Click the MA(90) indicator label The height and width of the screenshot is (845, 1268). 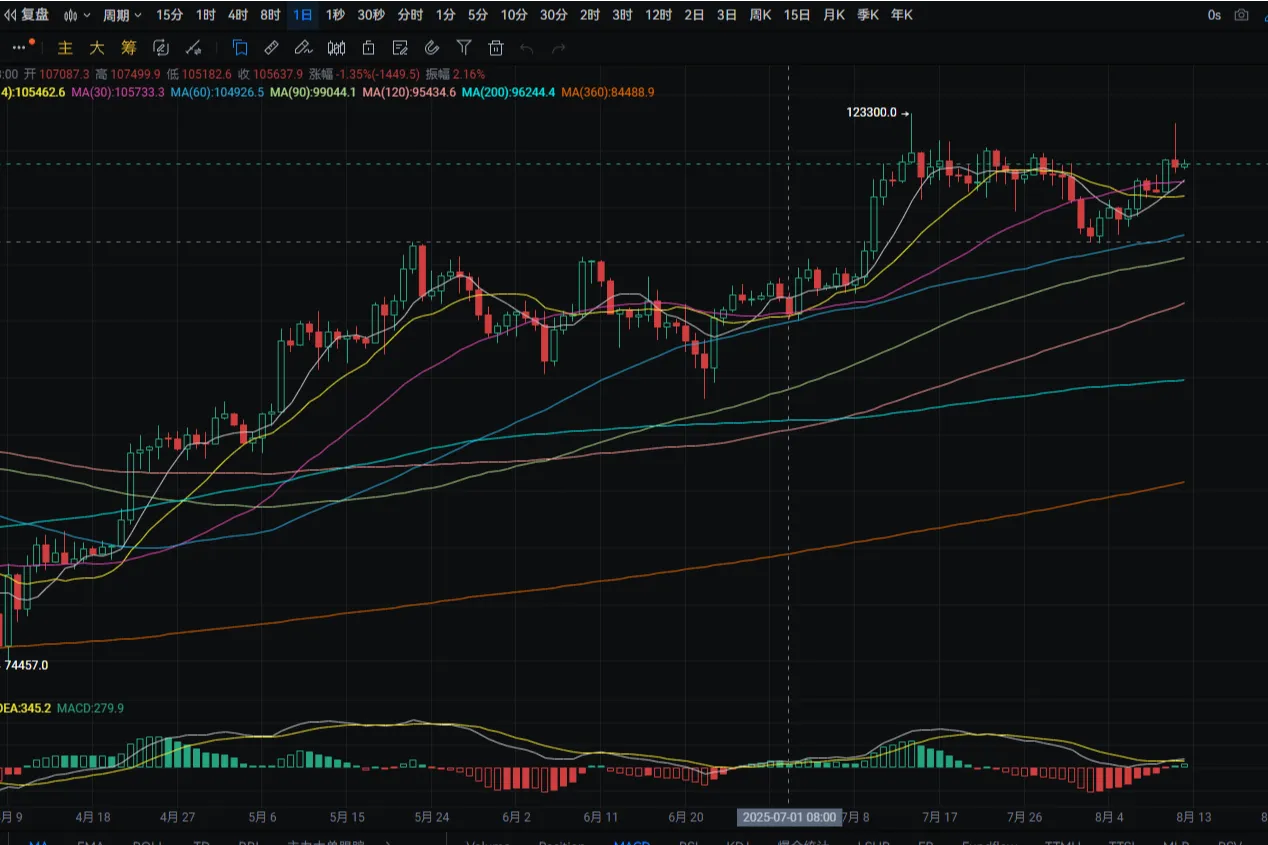pos(313,92)
